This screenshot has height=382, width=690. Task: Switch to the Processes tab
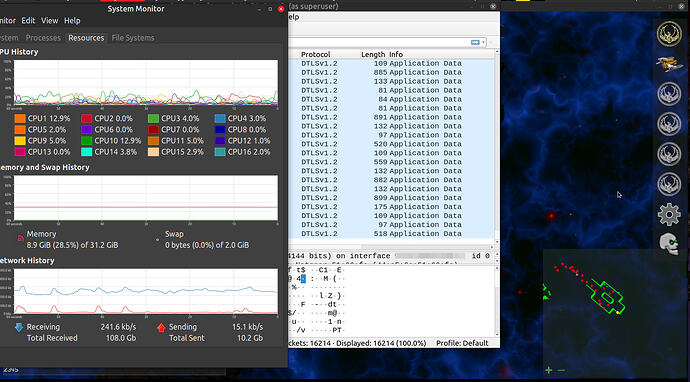click(43, 38)
